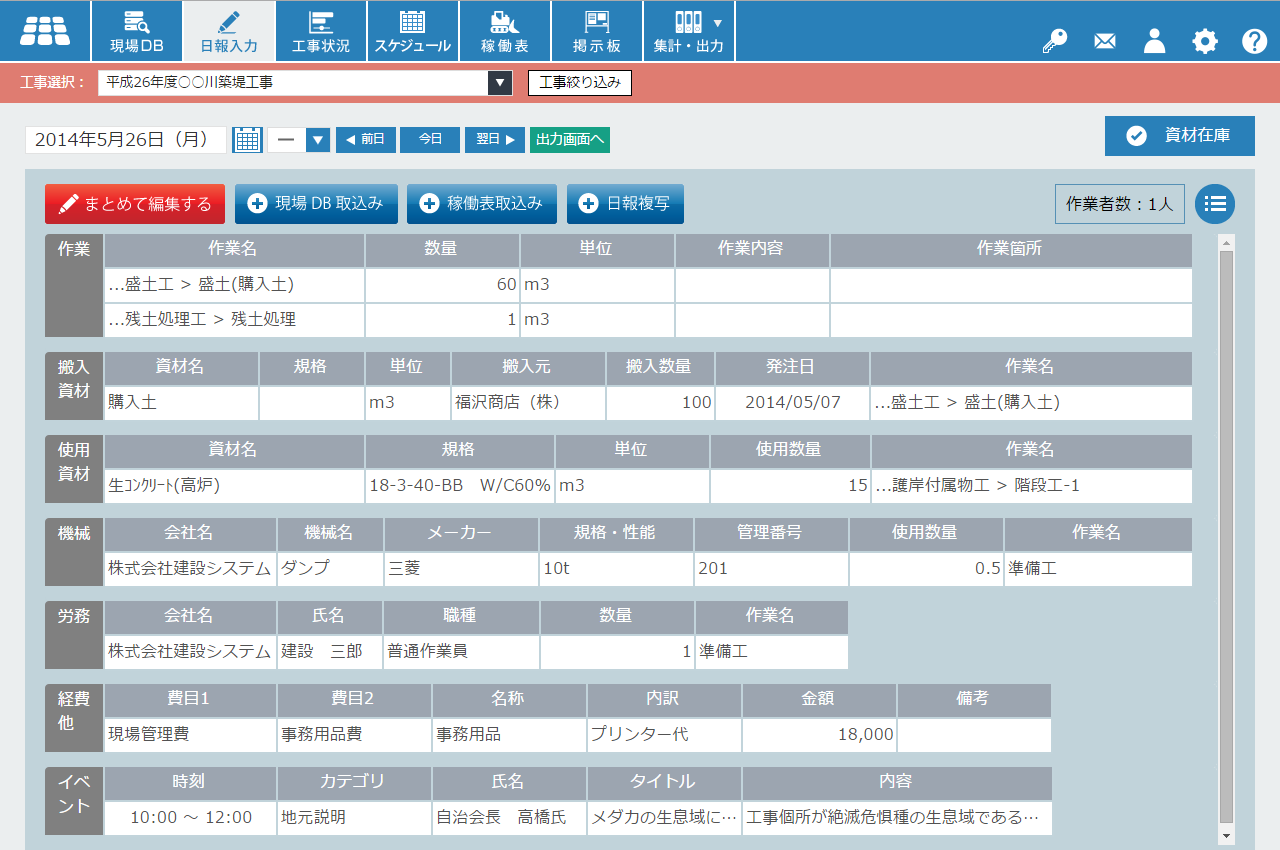Image resolution: width=1280 pixels, height=850 pixels.
Task: Click the 地元説明 category cell
Action: [354, 818]
